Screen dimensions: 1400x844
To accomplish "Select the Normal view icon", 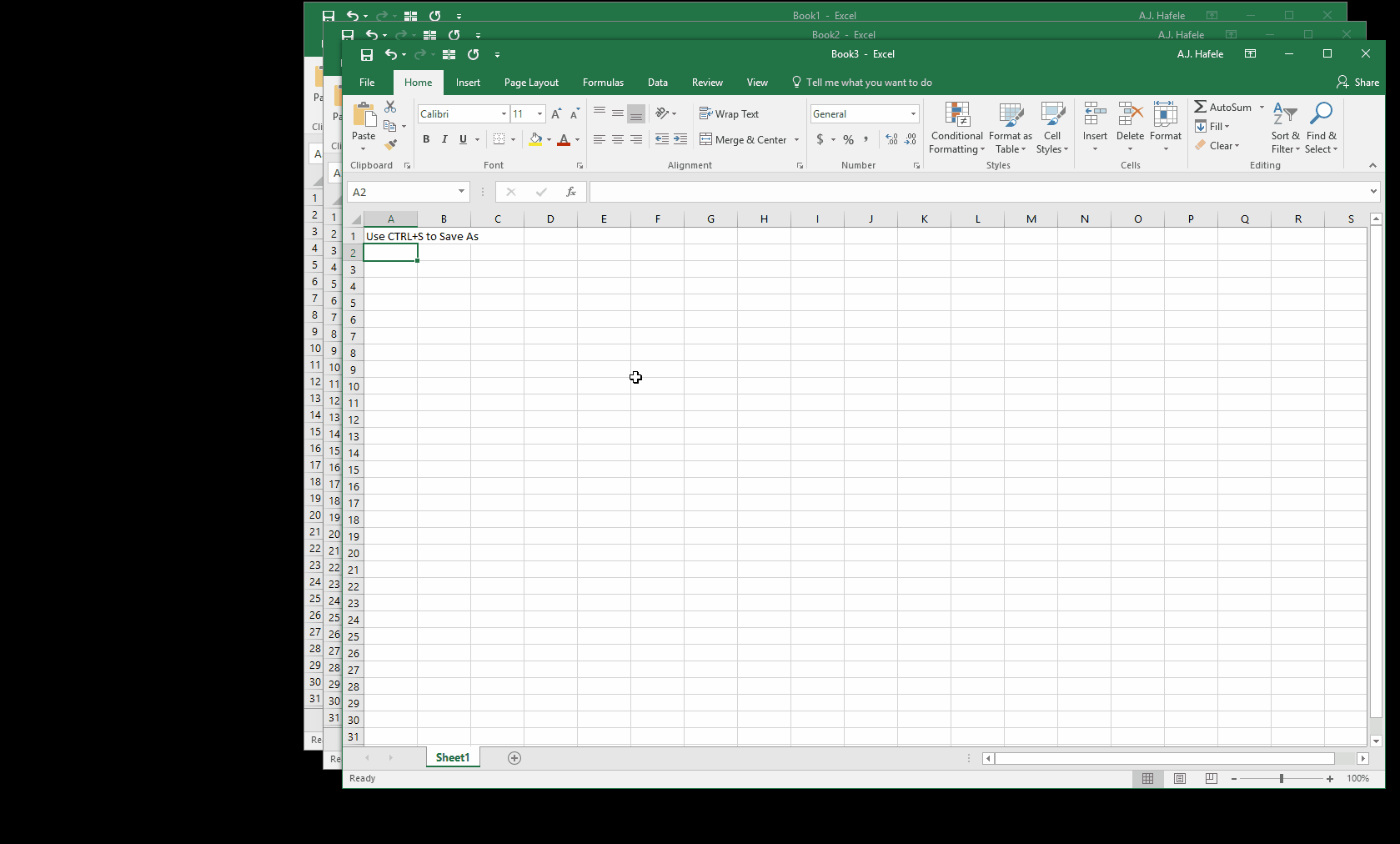I will click(x=1148, y=779).
